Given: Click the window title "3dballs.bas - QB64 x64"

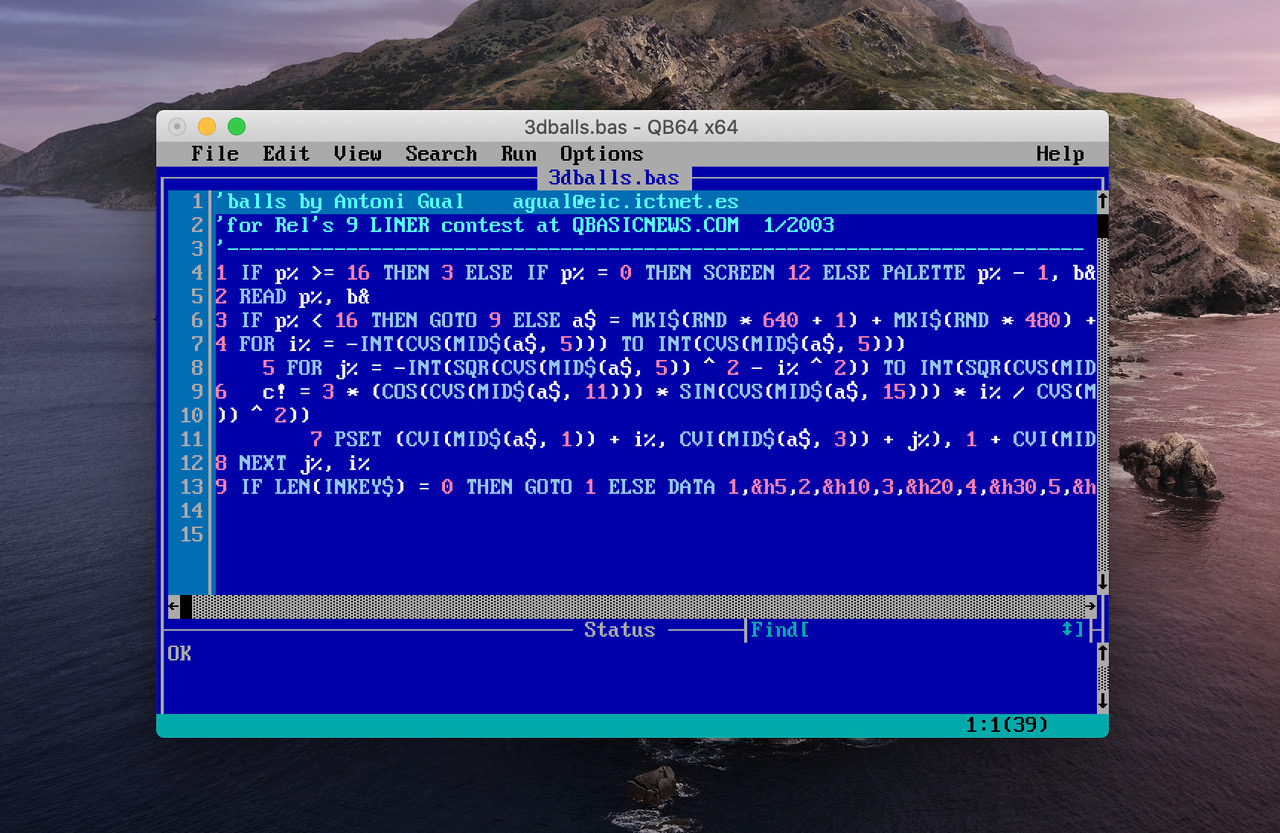Looking at the screenshot, I should tap(631, 127).
